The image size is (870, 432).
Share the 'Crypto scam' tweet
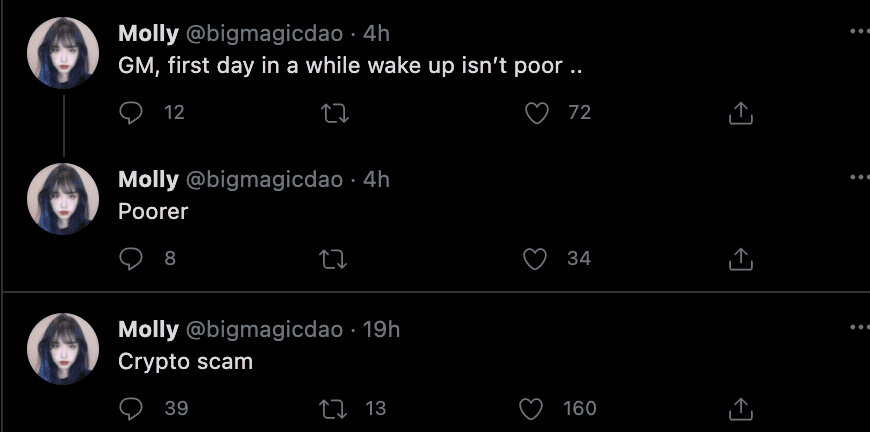tap(740, 408)
